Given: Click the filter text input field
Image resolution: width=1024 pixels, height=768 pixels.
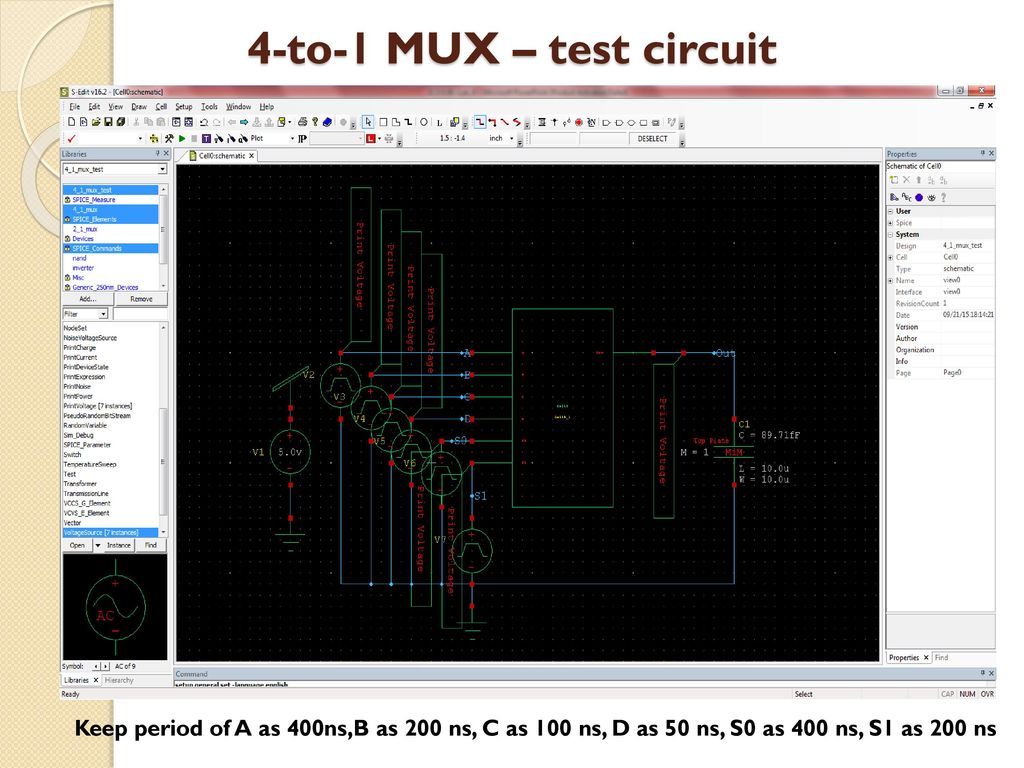Looking at the screenshot, I should pyautogui.click(x=140, y=314).
